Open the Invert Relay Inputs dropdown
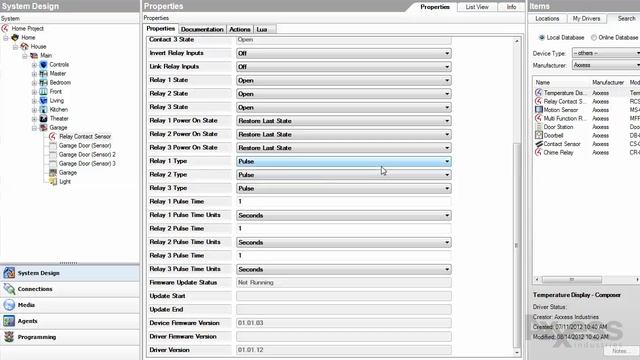Screen dimensions: 640x360 coord(344,53)
